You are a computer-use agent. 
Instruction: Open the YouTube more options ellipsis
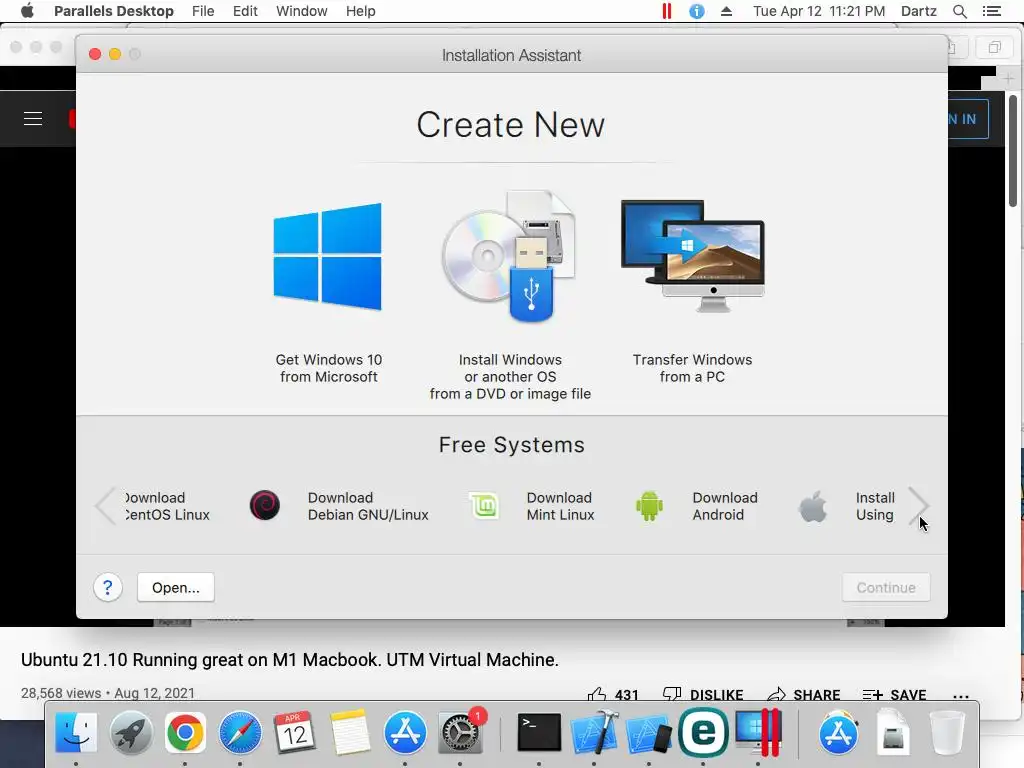(x=961, y=696)
